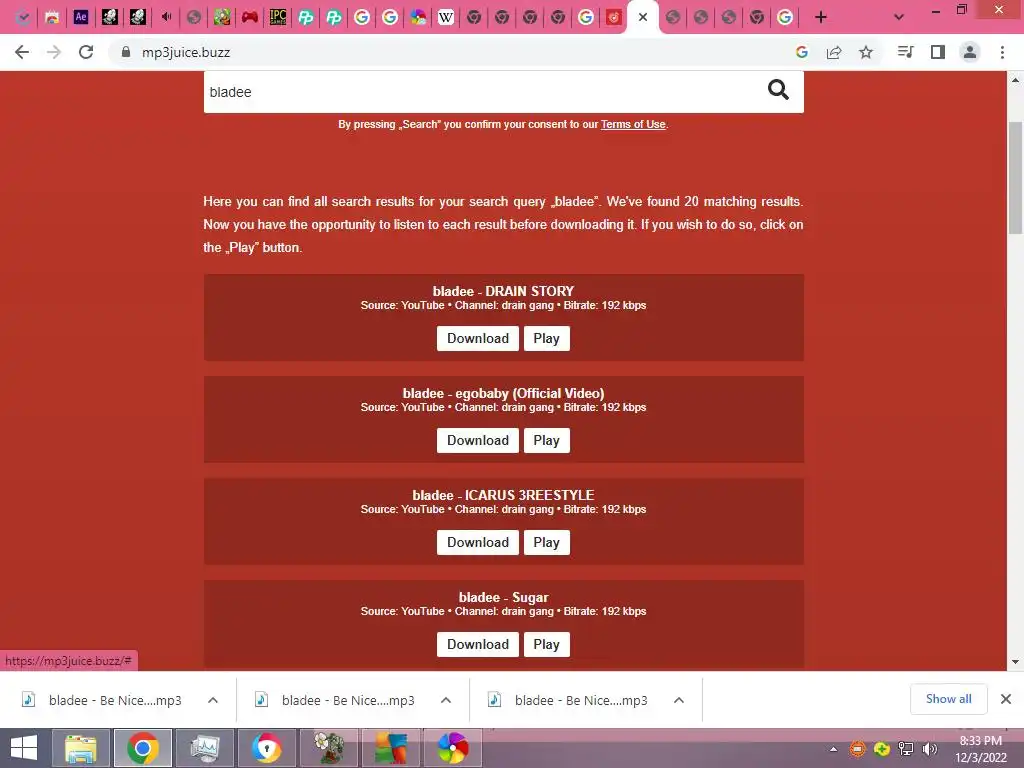
Task: View site info via the lock icon
Action: pos(126,52)
